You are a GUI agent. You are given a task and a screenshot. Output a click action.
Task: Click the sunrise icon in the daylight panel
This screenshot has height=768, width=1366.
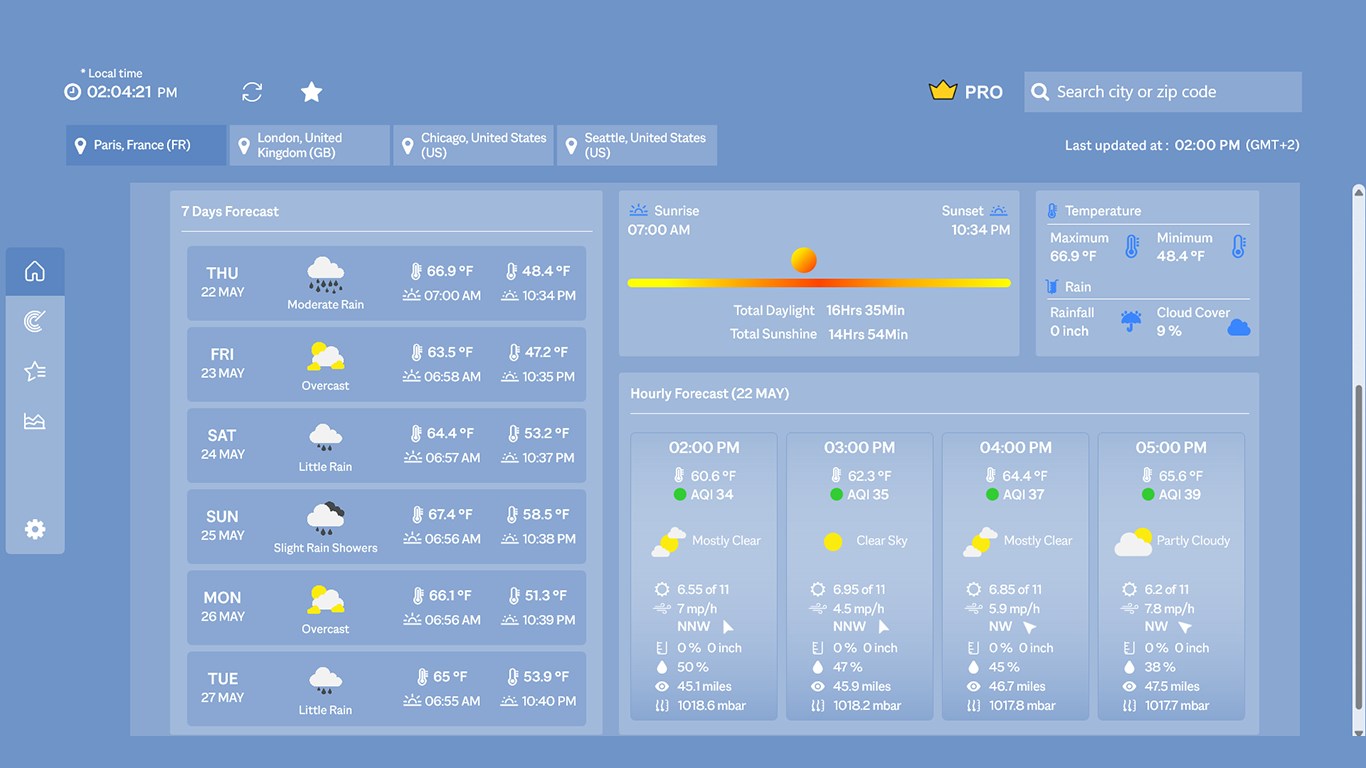(x=637, y=210)
